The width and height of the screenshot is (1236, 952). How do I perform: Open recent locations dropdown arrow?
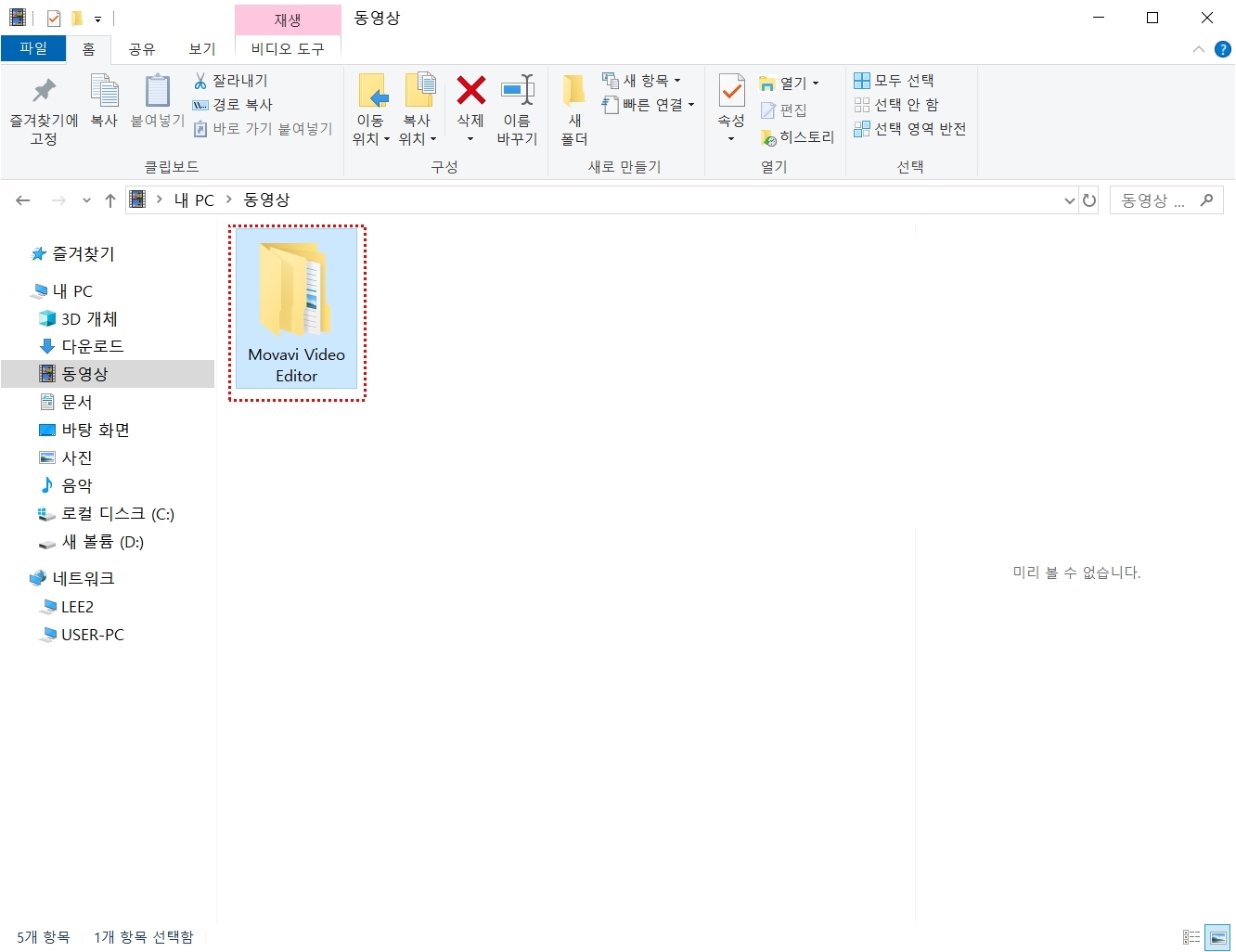[x=86, y=200]
